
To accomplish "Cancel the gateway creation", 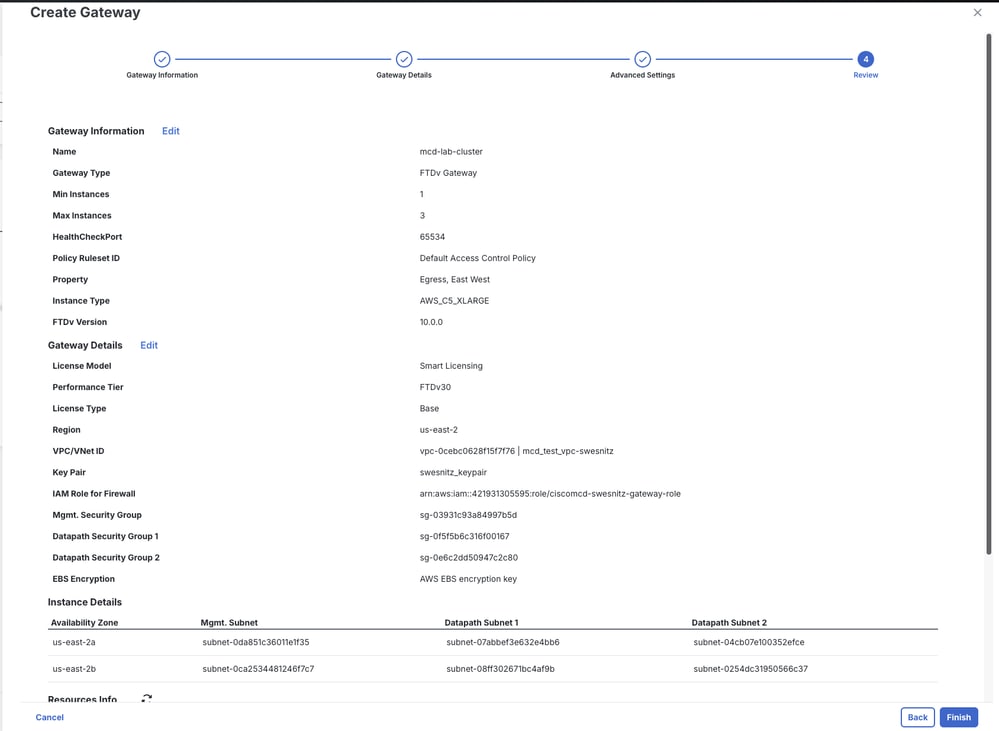I will [50, 717].
